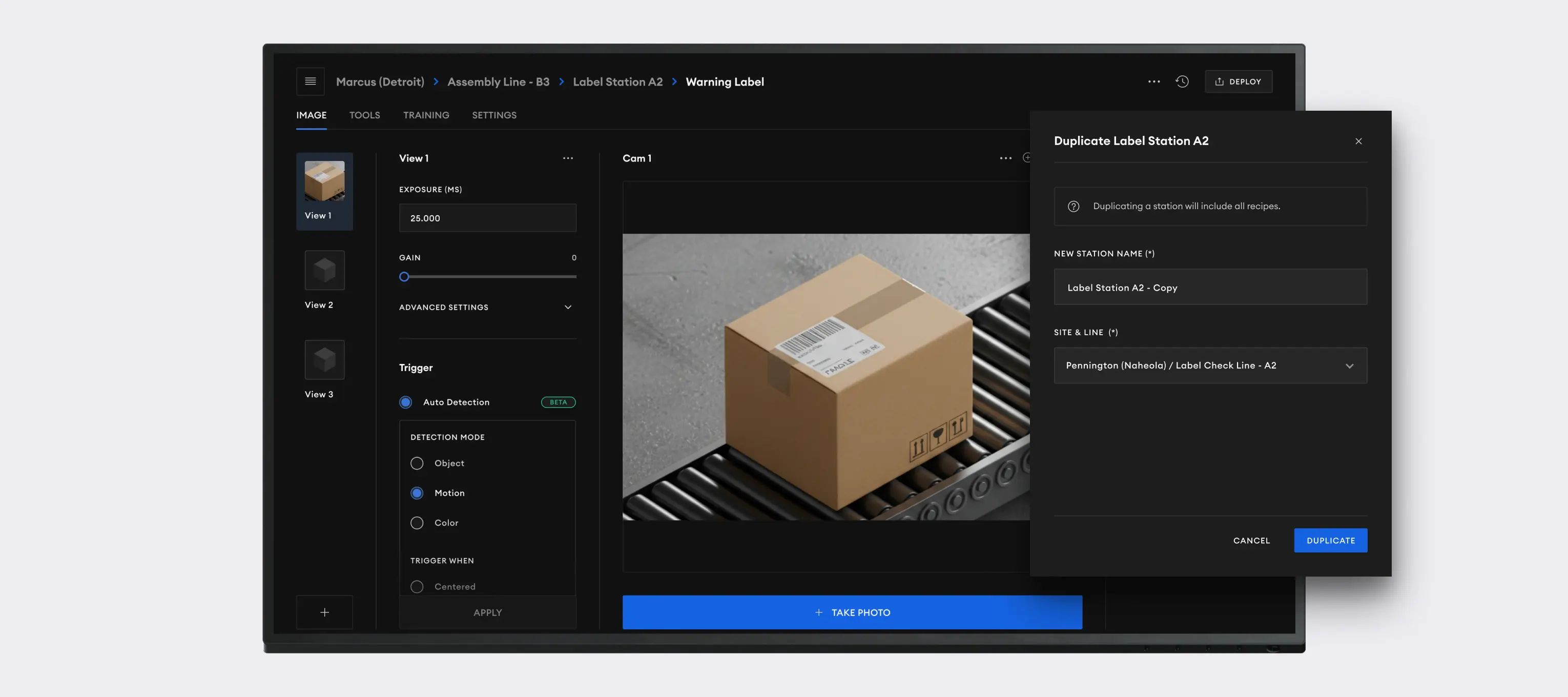The image size is (1568, 697).
Task: Close the Duplicate Label Station dialog
Action: click(1358, 141)
